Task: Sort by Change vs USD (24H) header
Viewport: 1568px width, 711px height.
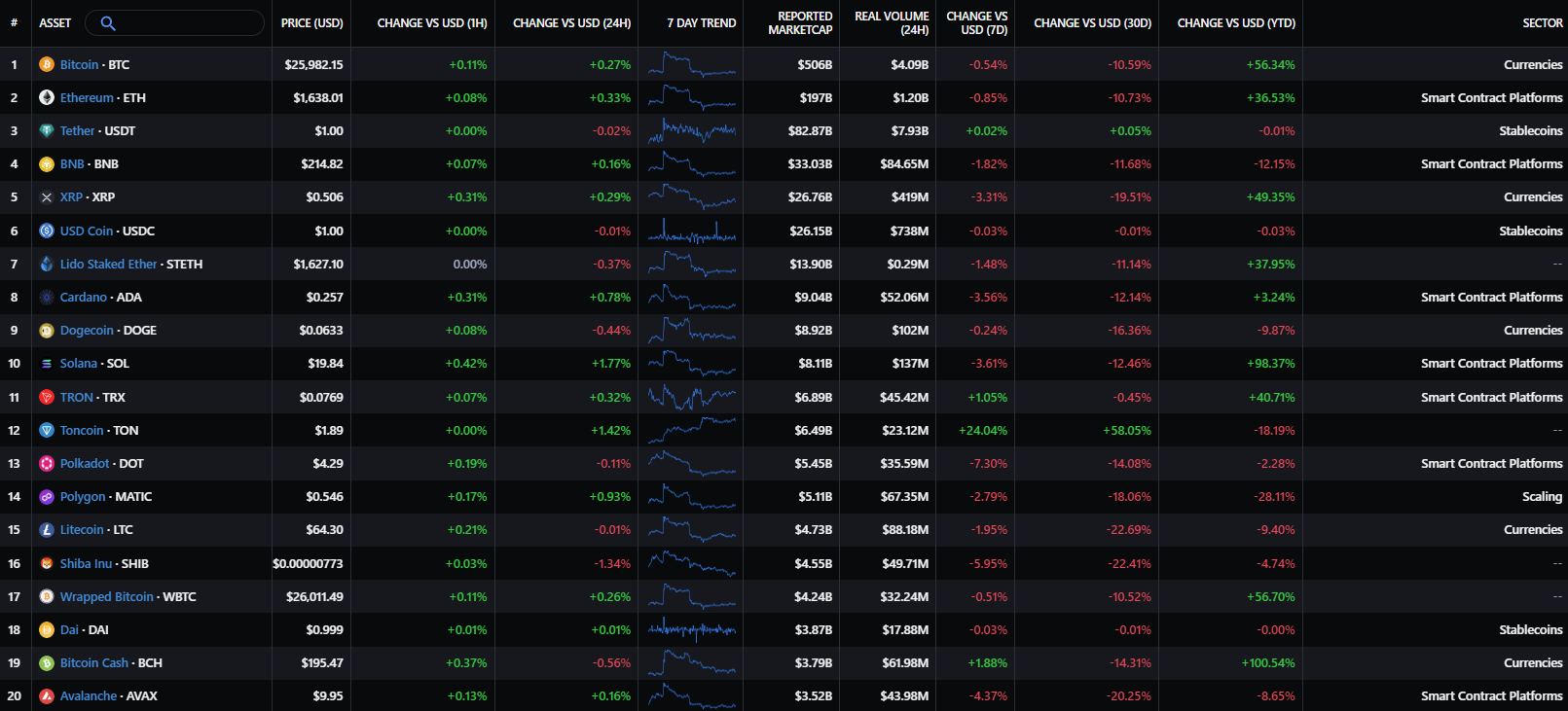Action: click(571, 23)
